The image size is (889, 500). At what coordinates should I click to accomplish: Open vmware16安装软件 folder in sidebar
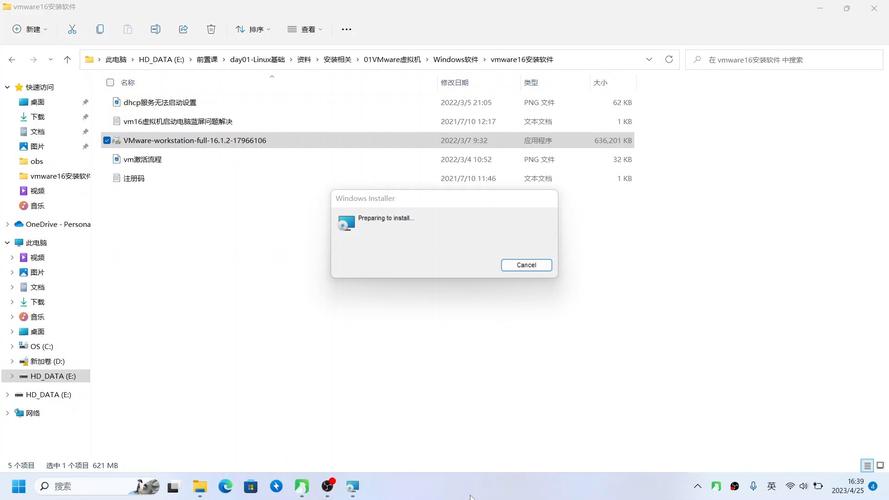tap(54, 176)
